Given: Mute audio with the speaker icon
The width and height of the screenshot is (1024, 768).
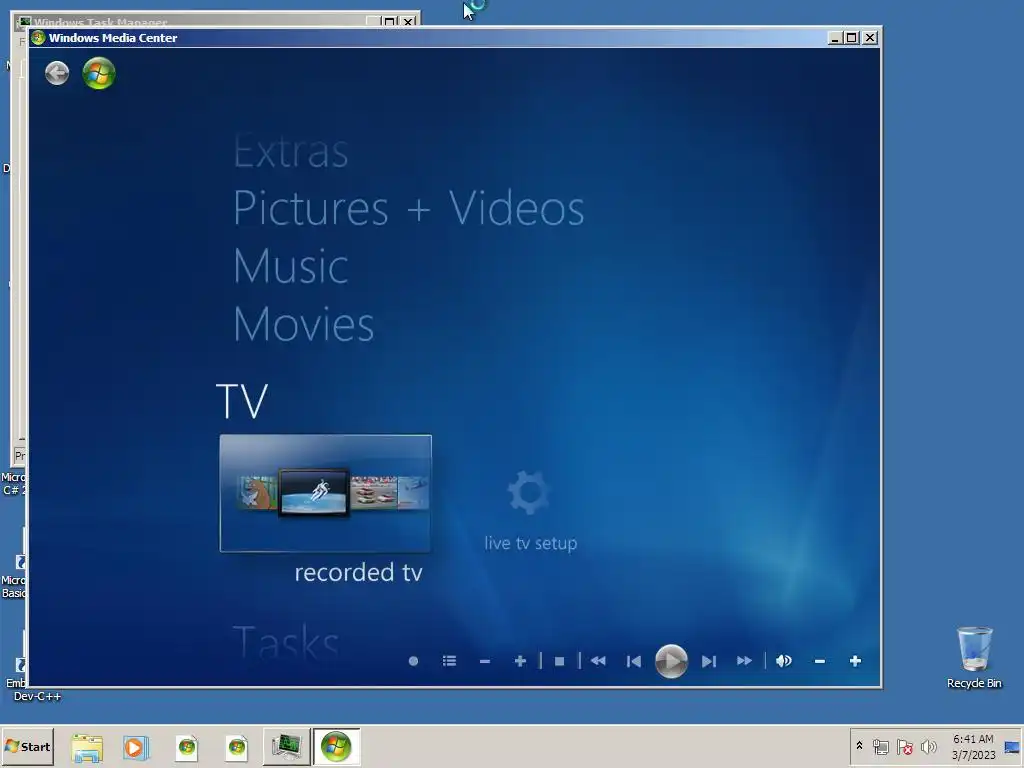Looking at the screenshot, I should tap(784, 661).
